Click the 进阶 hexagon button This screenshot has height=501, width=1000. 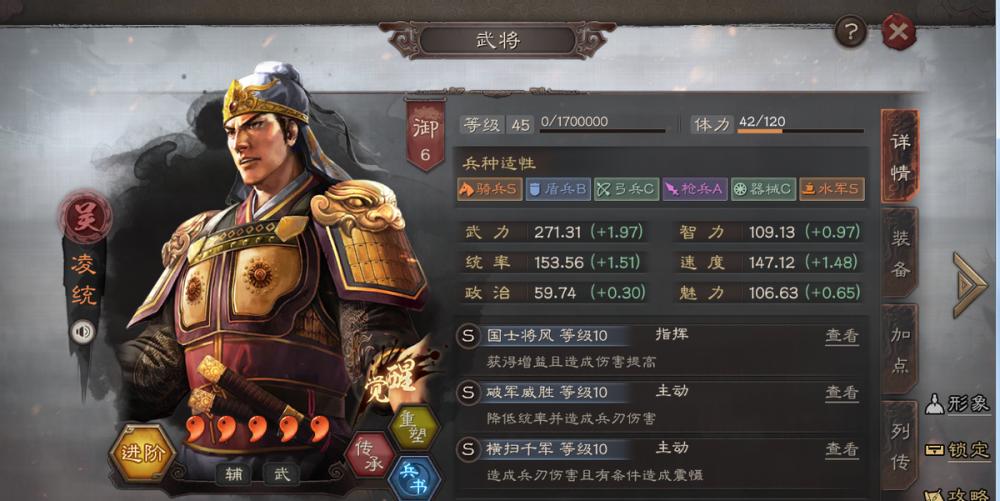coord(143,454)
